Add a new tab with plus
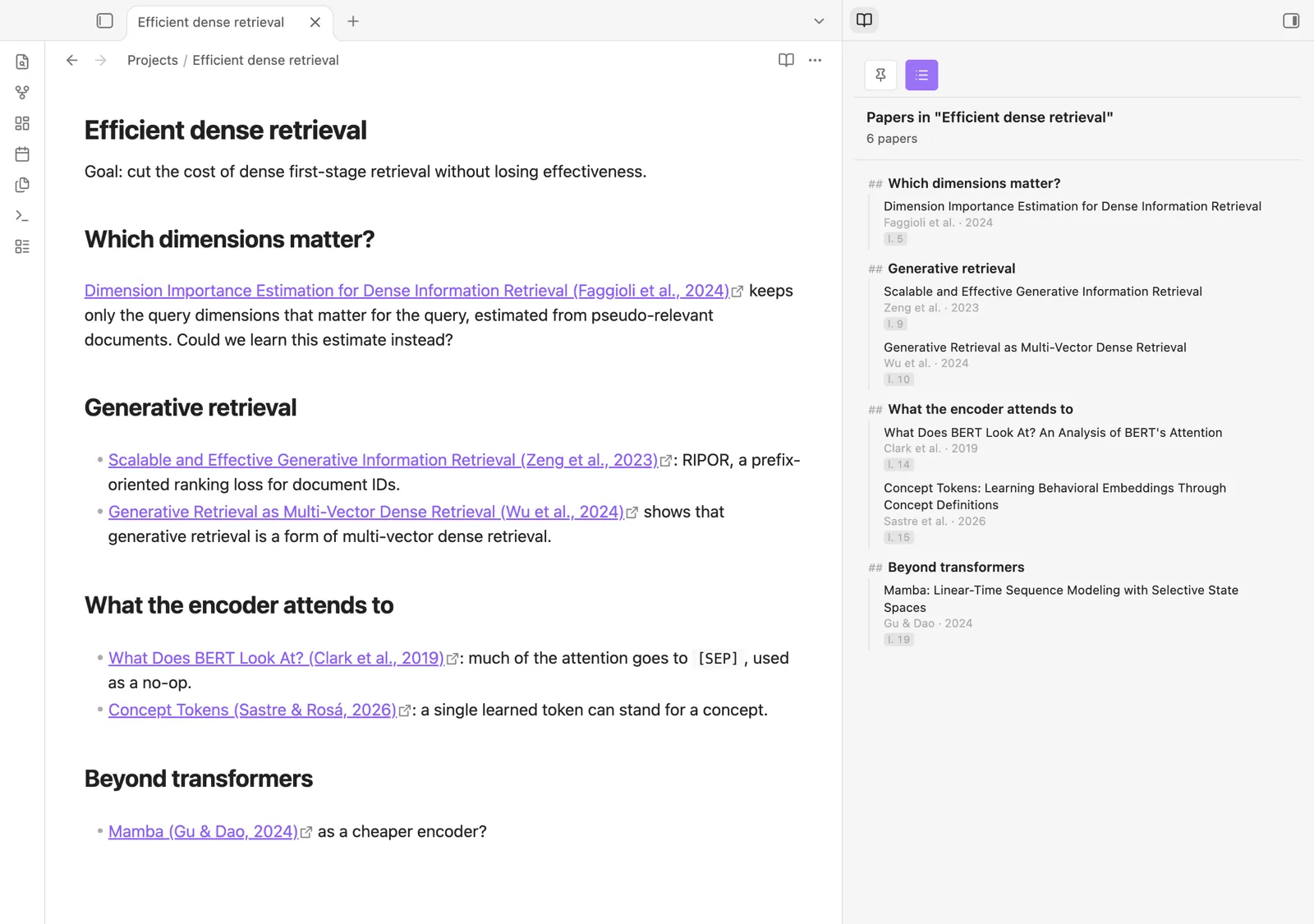The width and height of the screenshot is (1314, 924). click(353, 21)
